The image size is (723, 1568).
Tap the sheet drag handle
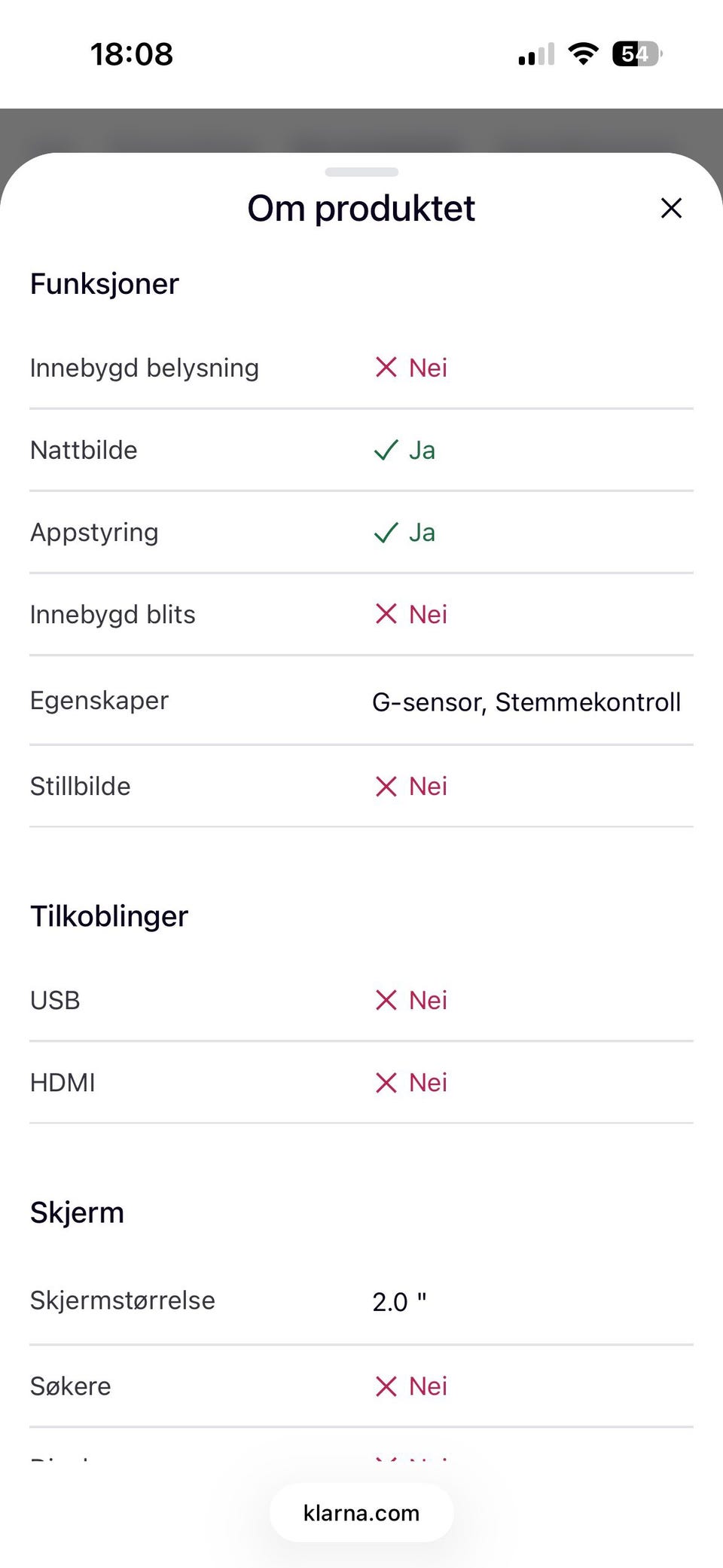[x=361, y=172]
